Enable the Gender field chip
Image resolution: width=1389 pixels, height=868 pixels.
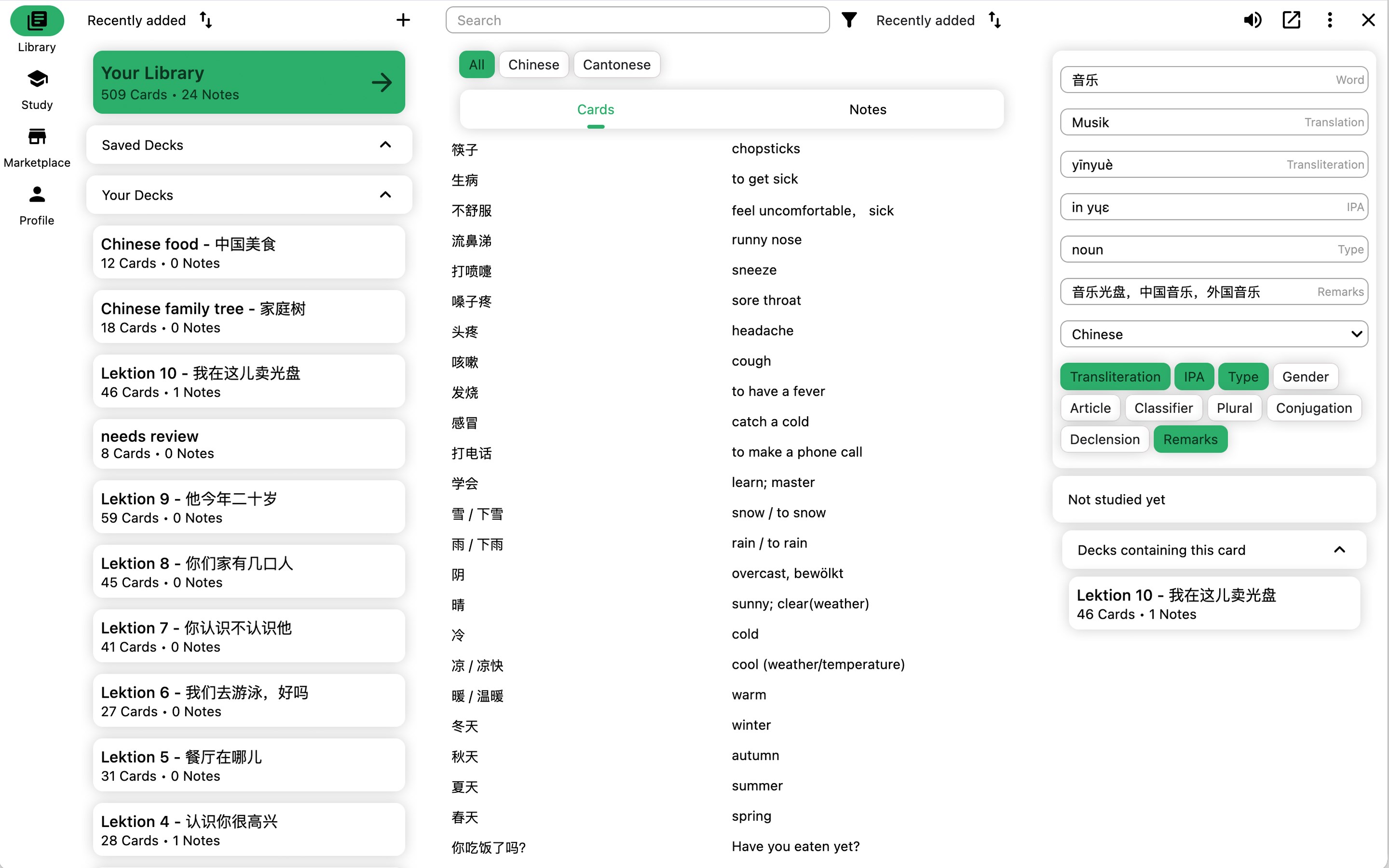pyautogui.click(x=1305, y=377)
